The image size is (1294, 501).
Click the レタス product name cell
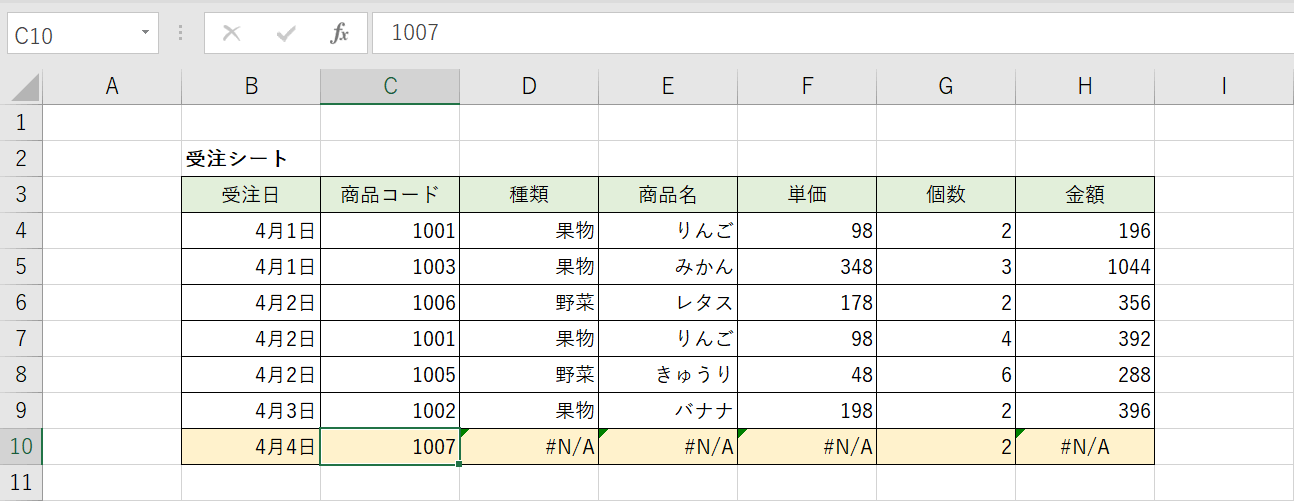pyautogui.click(x=668, y=303)
